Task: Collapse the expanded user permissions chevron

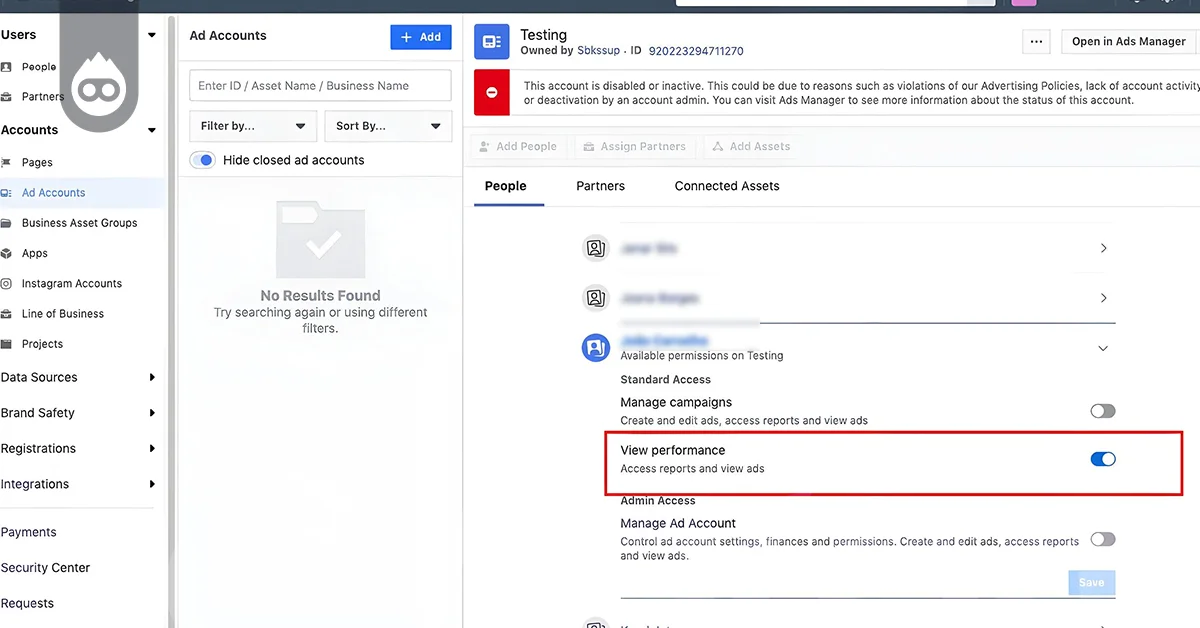Action: 1103,348
